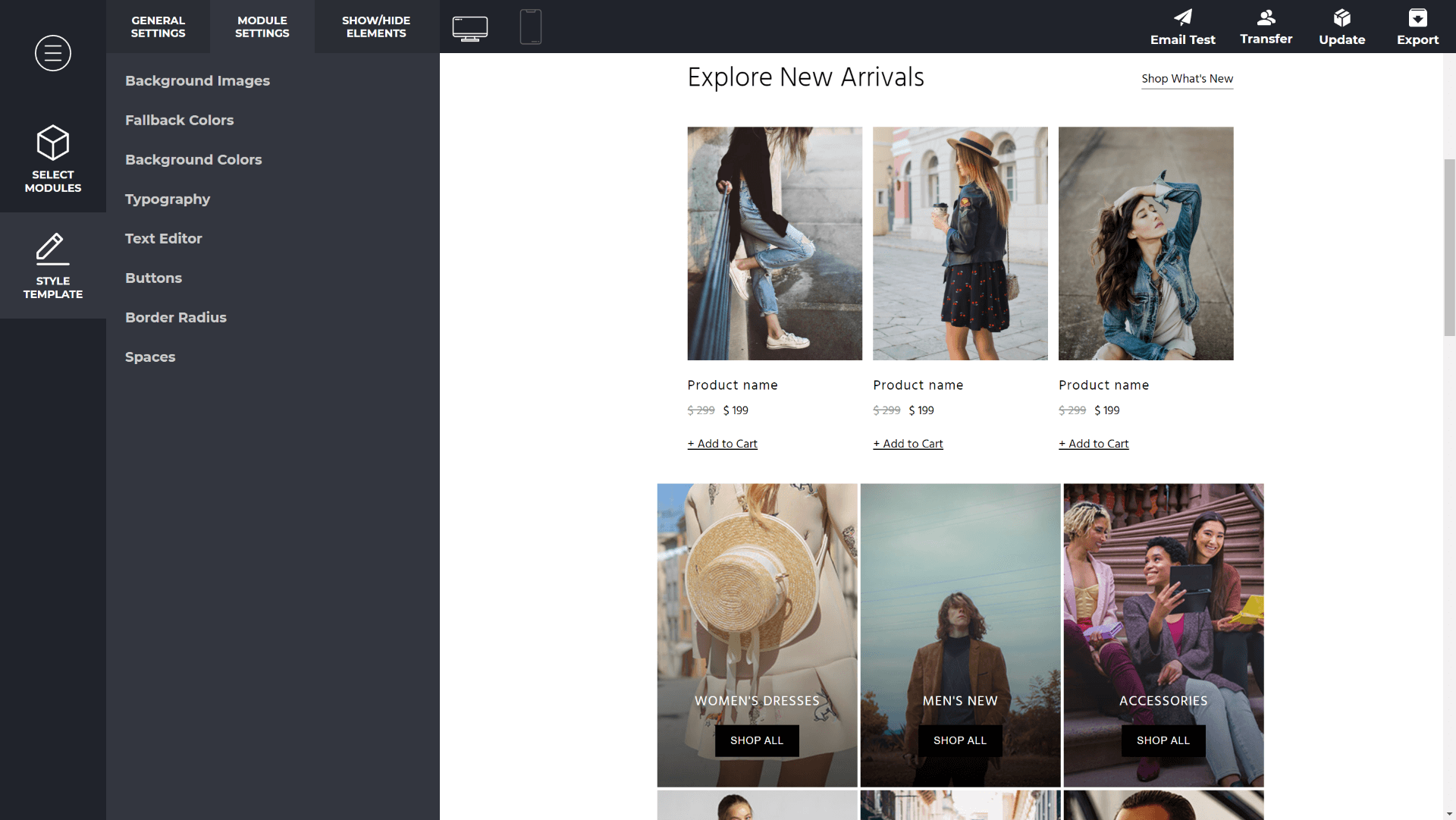Click Add to Cart under first product
This screenshot has width=1456, height=820.
point(723,444)
